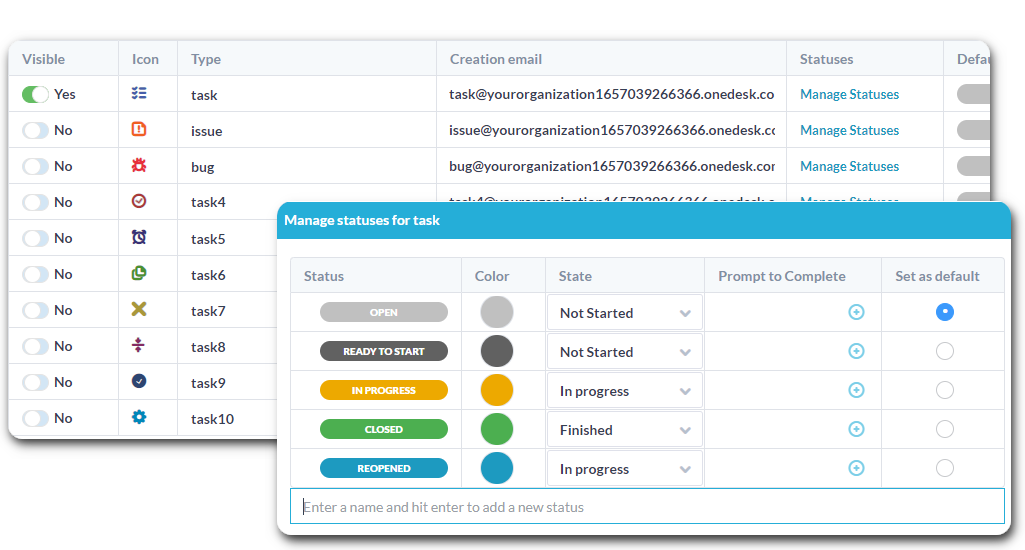Image resolution: width=1025 pixels, height=550 pixels.
Task: Click the green CLOSED status label
Action: pos(384,429)
